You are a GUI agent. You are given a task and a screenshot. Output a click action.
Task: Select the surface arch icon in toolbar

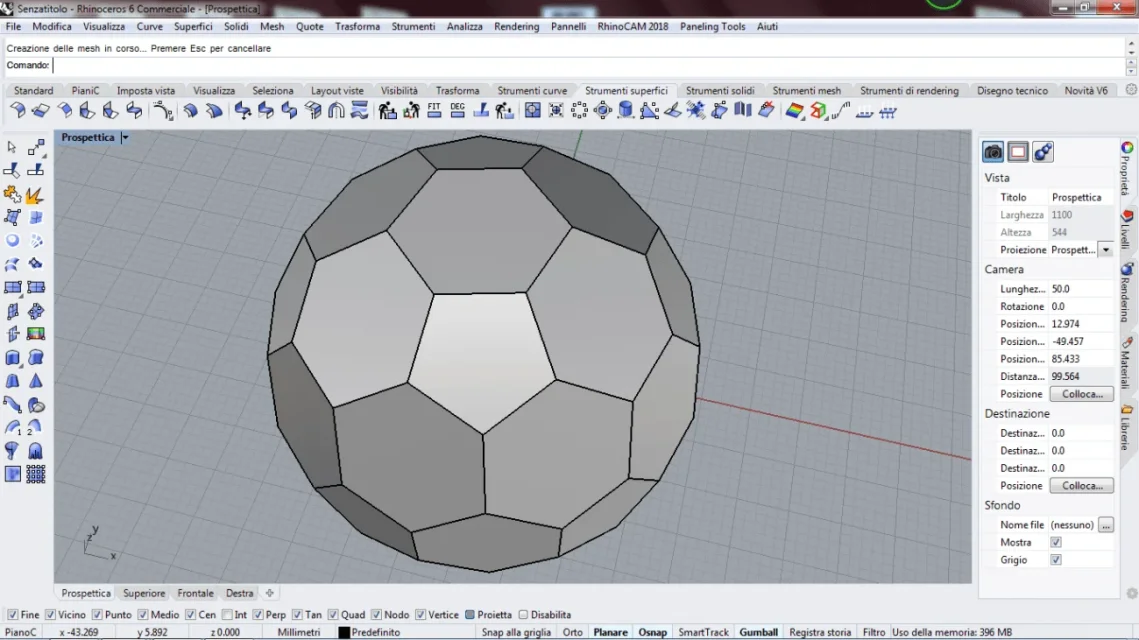(336, 110)
